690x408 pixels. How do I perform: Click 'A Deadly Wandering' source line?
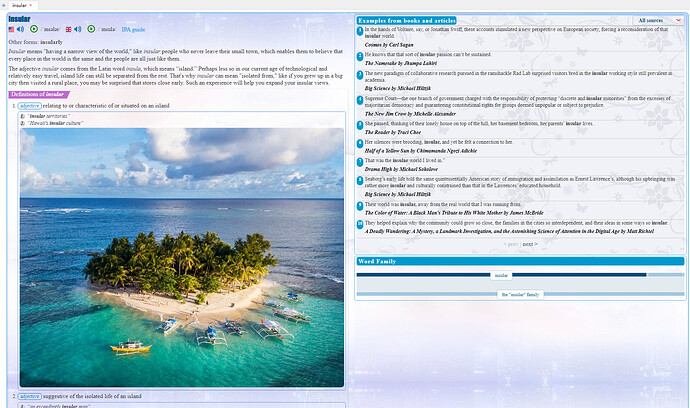coord(509,232)
